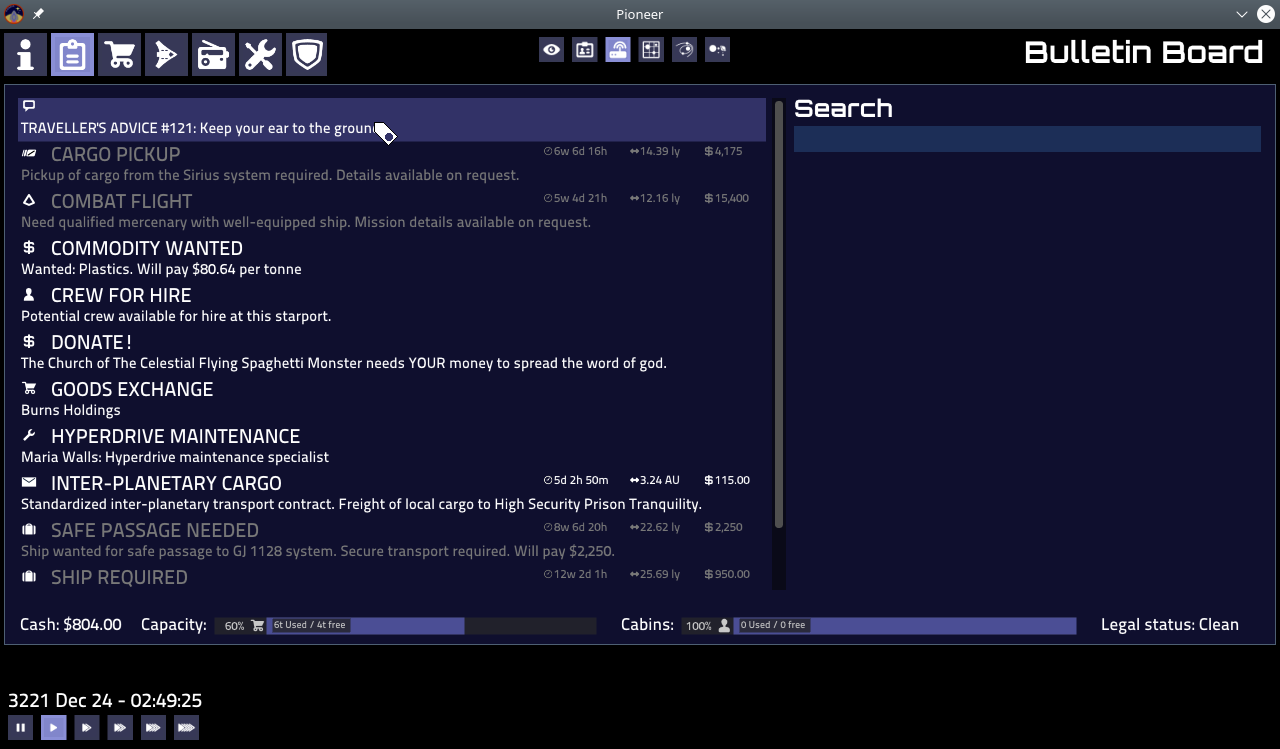Screen dimensions: 1280x749
Task: Select the station comms view icon
Action: 618,49
